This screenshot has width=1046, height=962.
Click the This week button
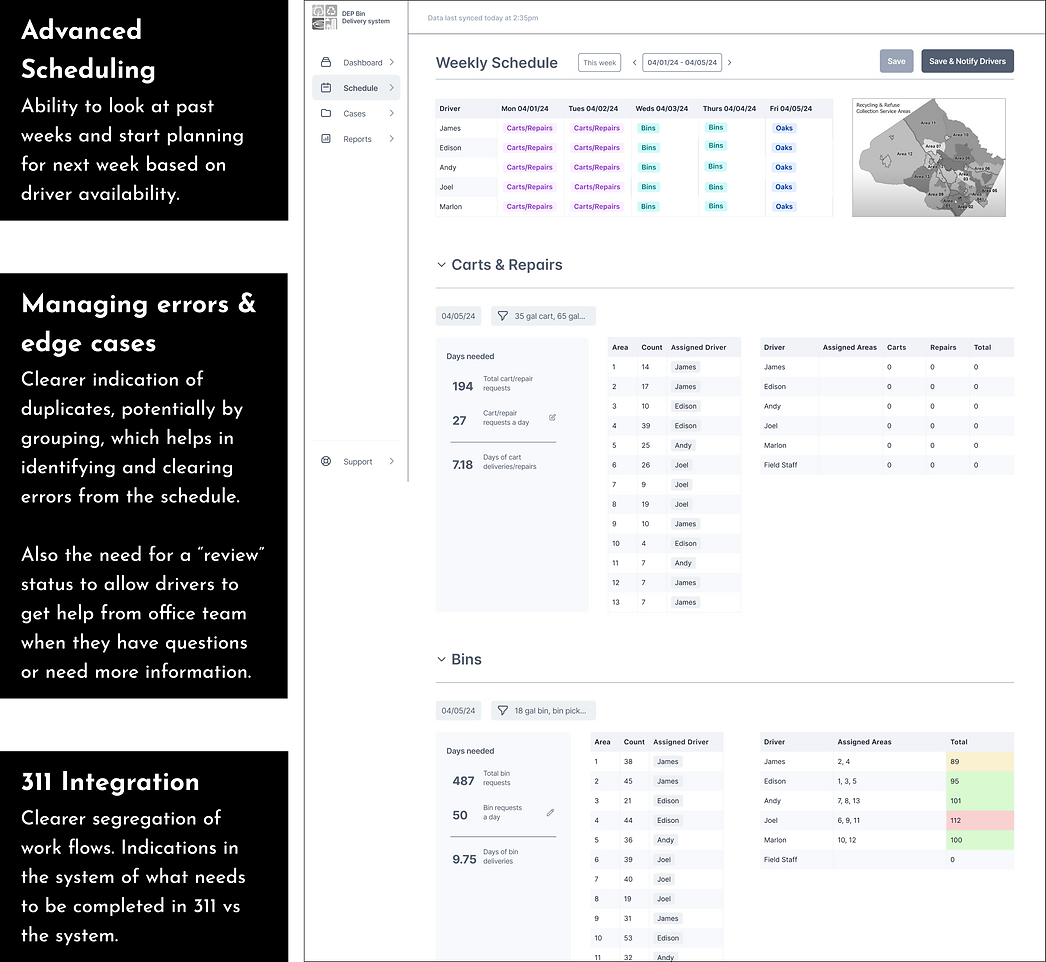[x=600, y=63]
